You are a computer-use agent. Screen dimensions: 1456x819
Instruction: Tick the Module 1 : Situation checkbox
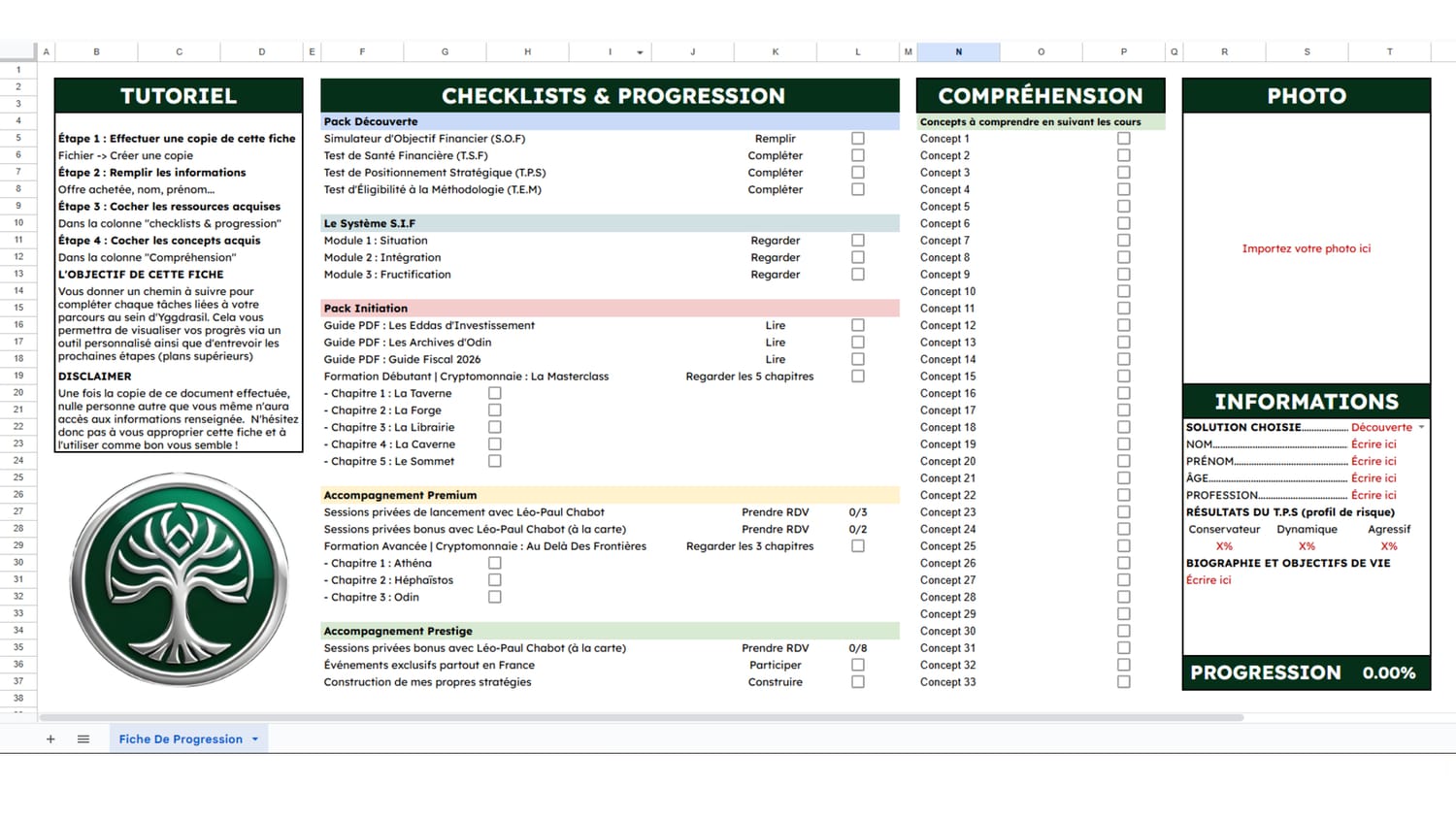(858, 241)
